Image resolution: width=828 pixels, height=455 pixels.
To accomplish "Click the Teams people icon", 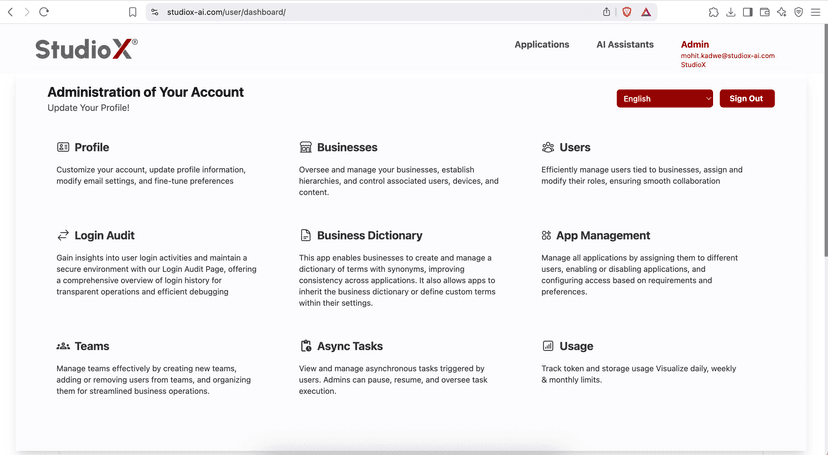I will [63, 346].
